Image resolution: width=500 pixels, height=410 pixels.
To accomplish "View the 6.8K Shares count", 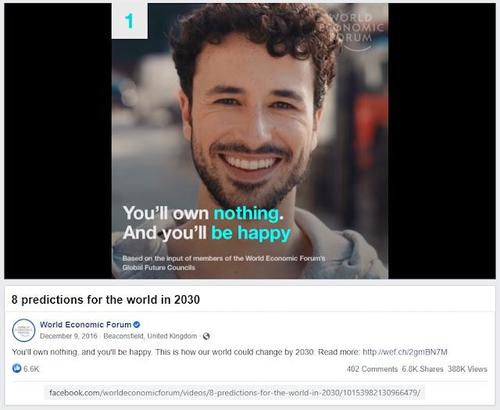I will [423, 369].
